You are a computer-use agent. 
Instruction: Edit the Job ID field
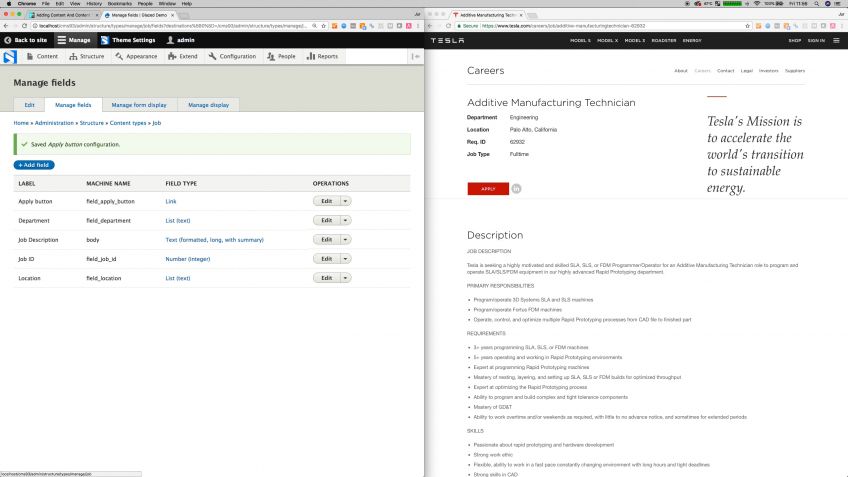click(327, 259)
